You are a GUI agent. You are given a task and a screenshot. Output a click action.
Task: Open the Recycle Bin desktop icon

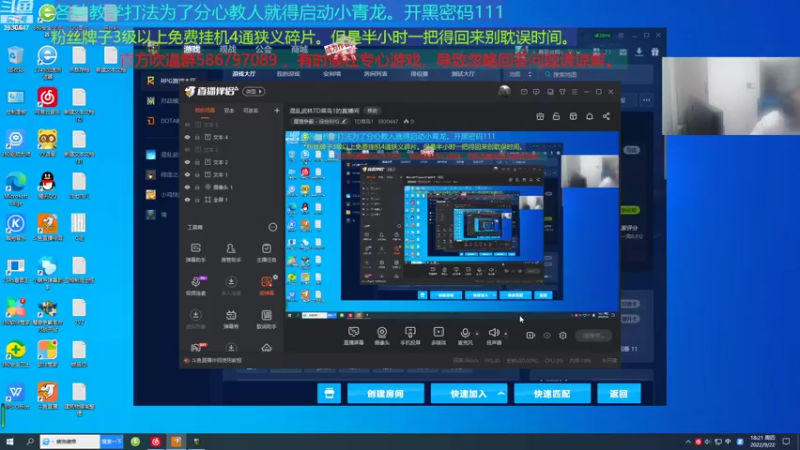pyautogui.click(x=15, y=59)
